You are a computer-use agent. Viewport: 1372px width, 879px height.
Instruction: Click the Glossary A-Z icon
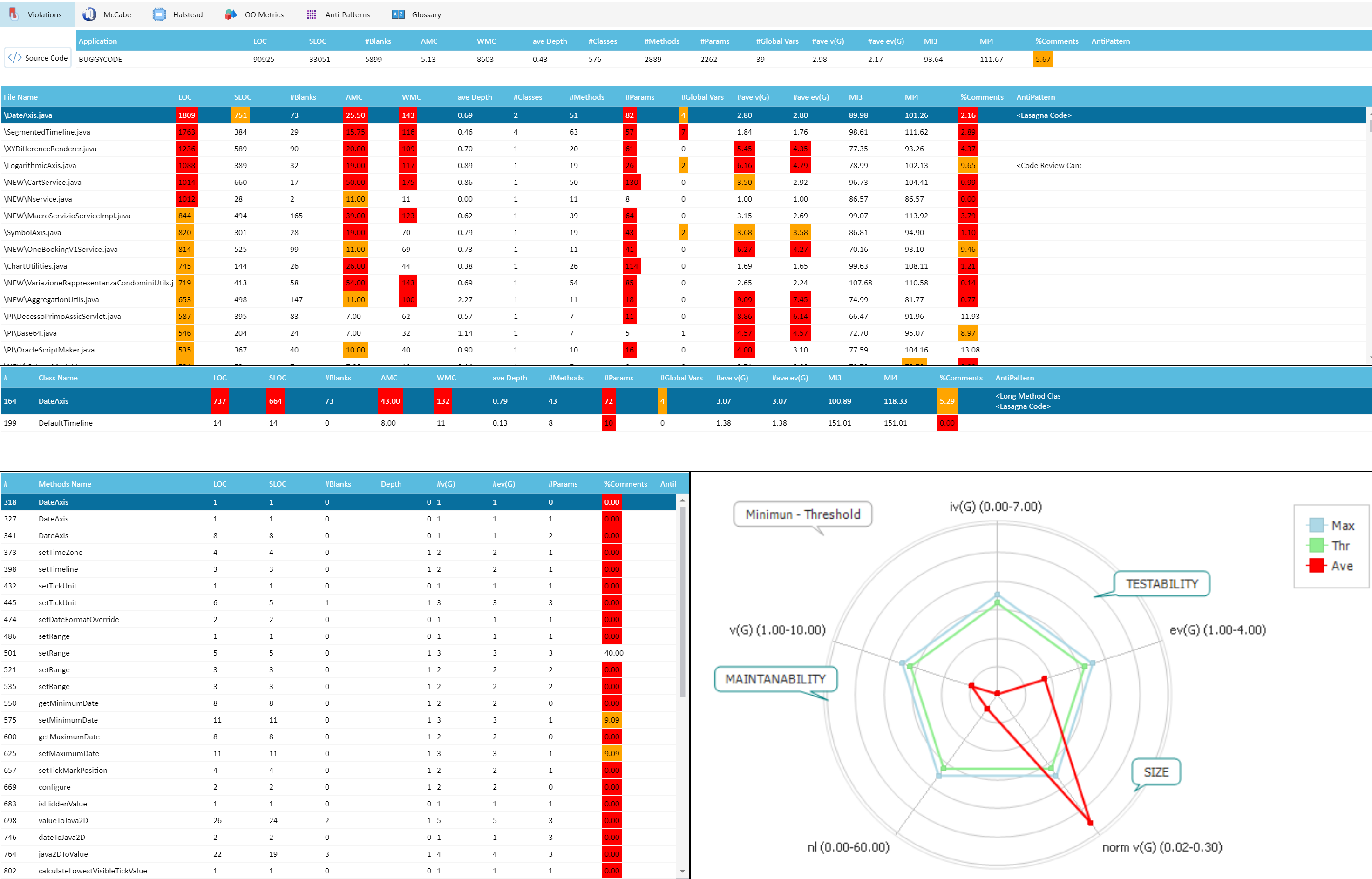(x=398, y=14)
